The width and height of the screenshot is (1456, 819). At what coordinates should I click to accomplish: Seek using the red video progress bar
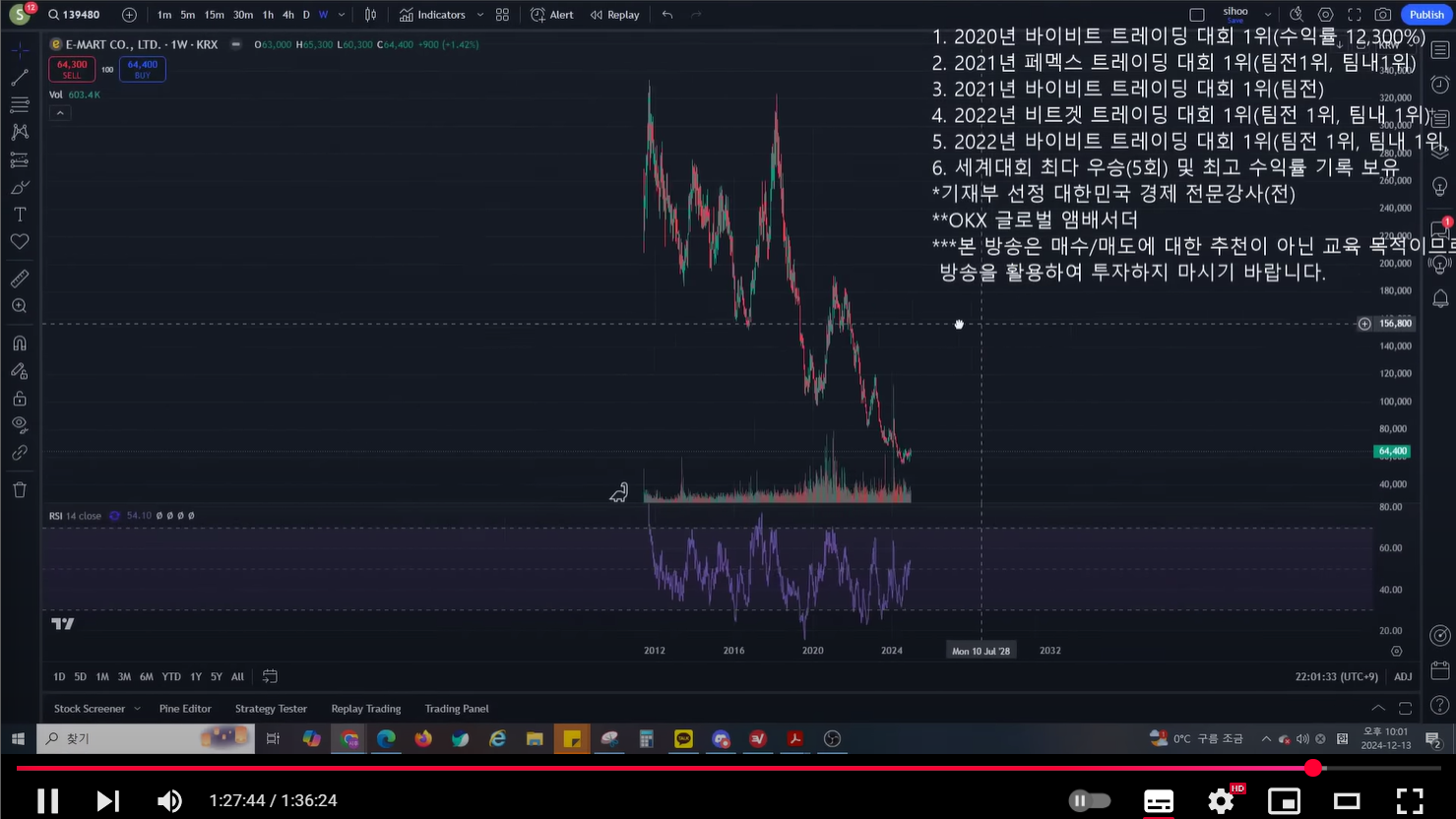tap(728, 768)
